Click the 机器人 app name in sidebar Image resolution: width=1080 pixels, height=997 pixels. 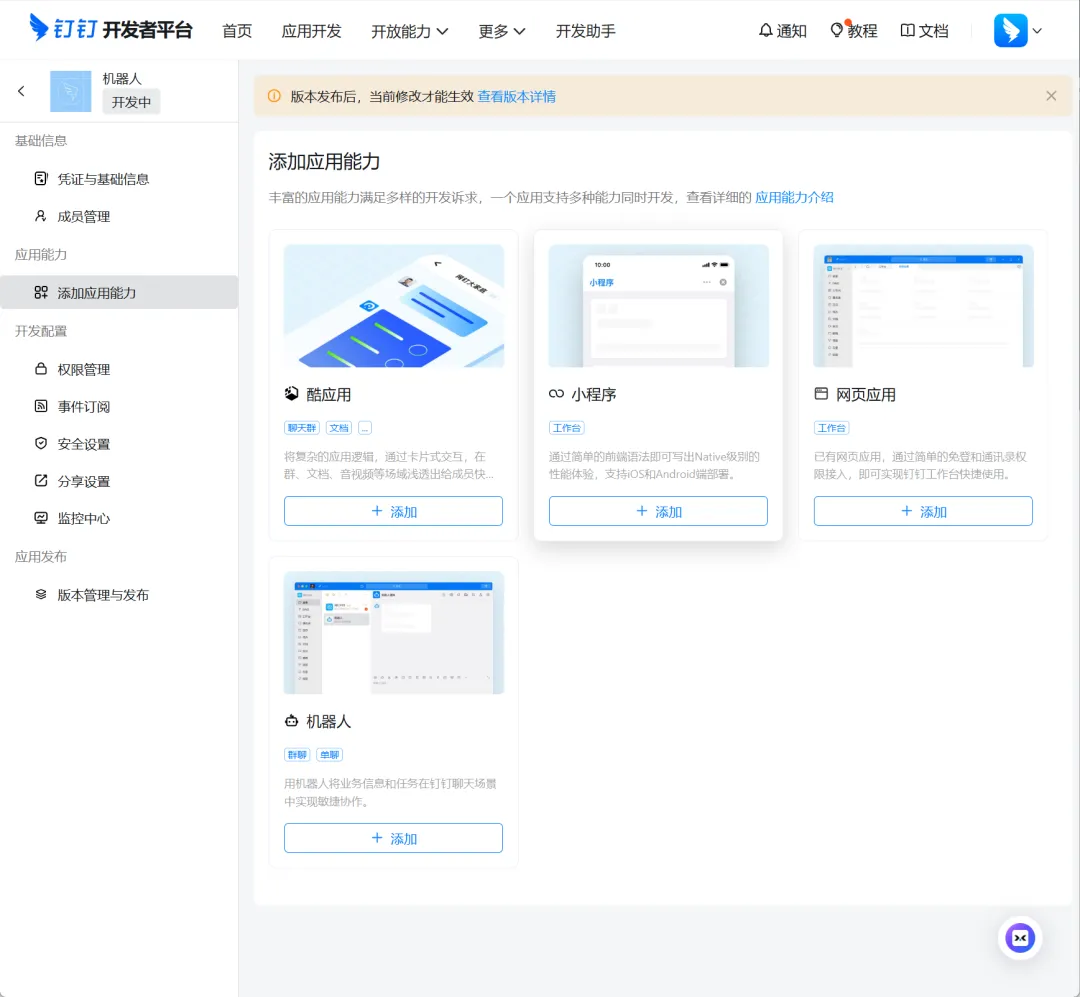click(x=122, y=79)
